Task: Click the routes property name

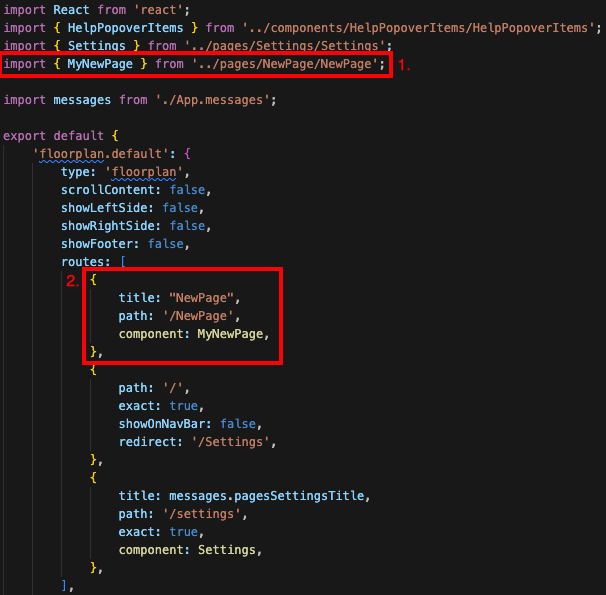Action: pyautogui.click(x=82, y=262)
